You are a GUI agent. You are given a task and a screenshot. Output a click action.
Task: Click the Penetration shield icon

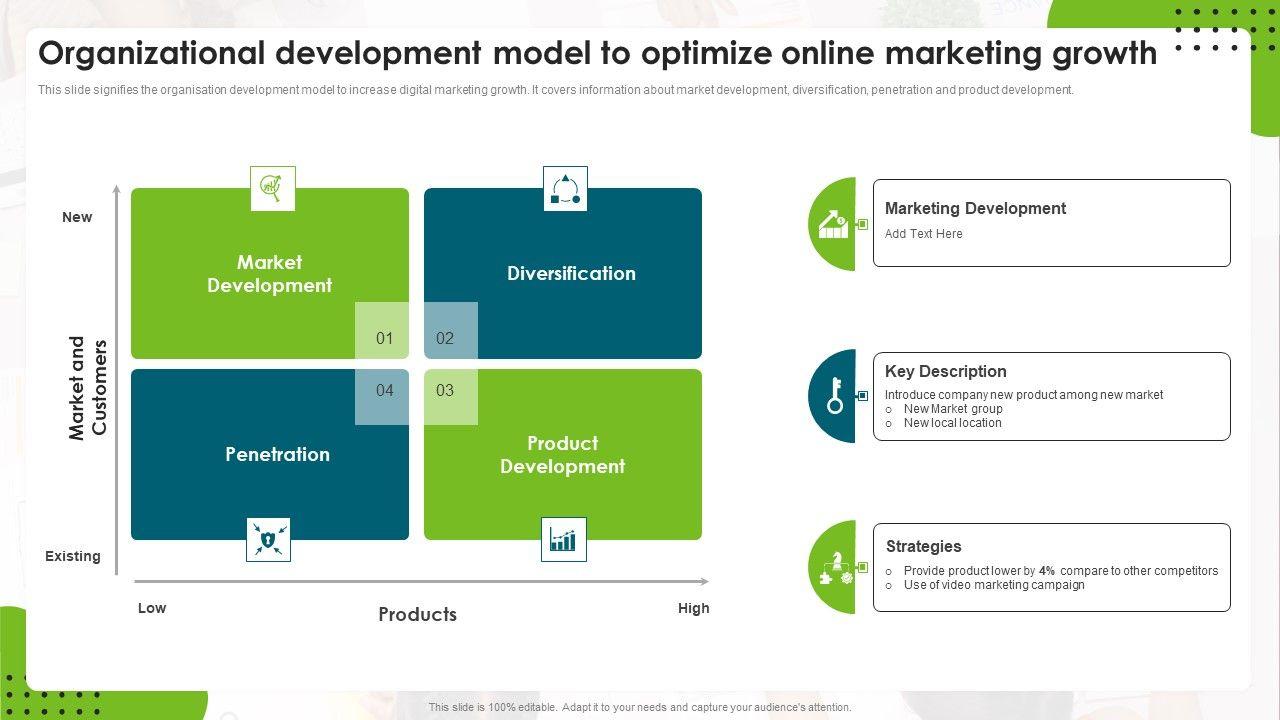268,540
